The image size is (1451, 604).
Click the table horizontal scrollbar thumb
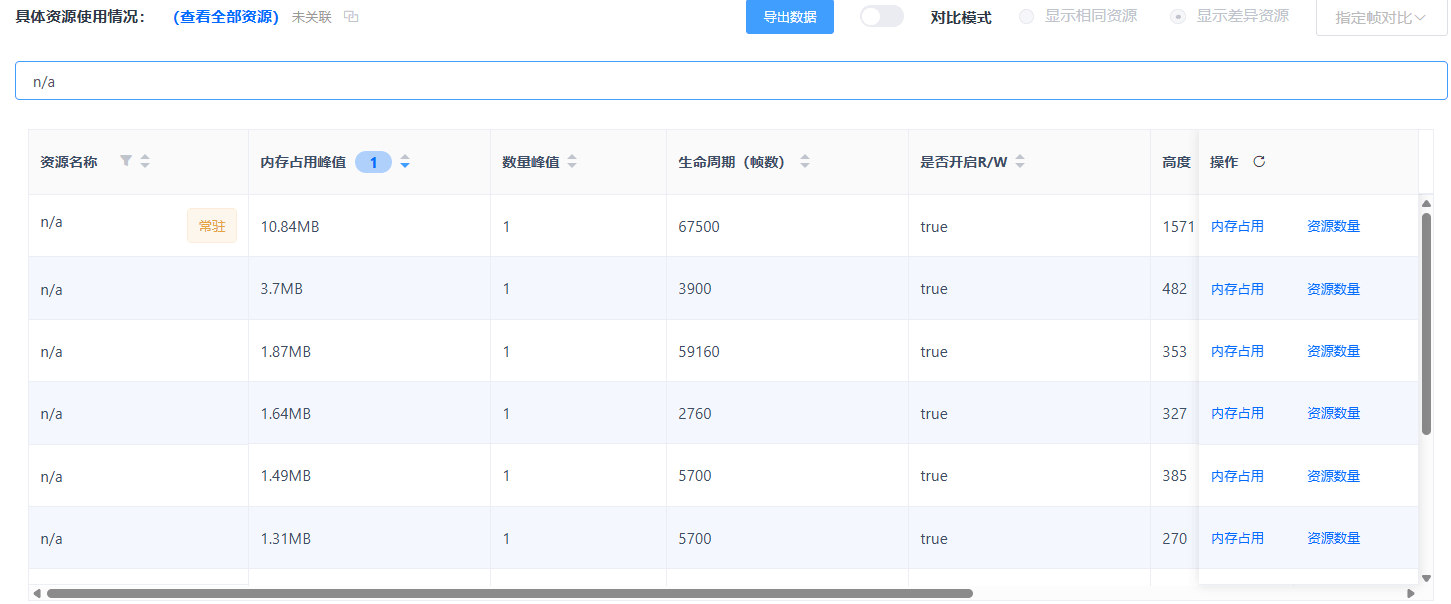(x=510, y=593)
